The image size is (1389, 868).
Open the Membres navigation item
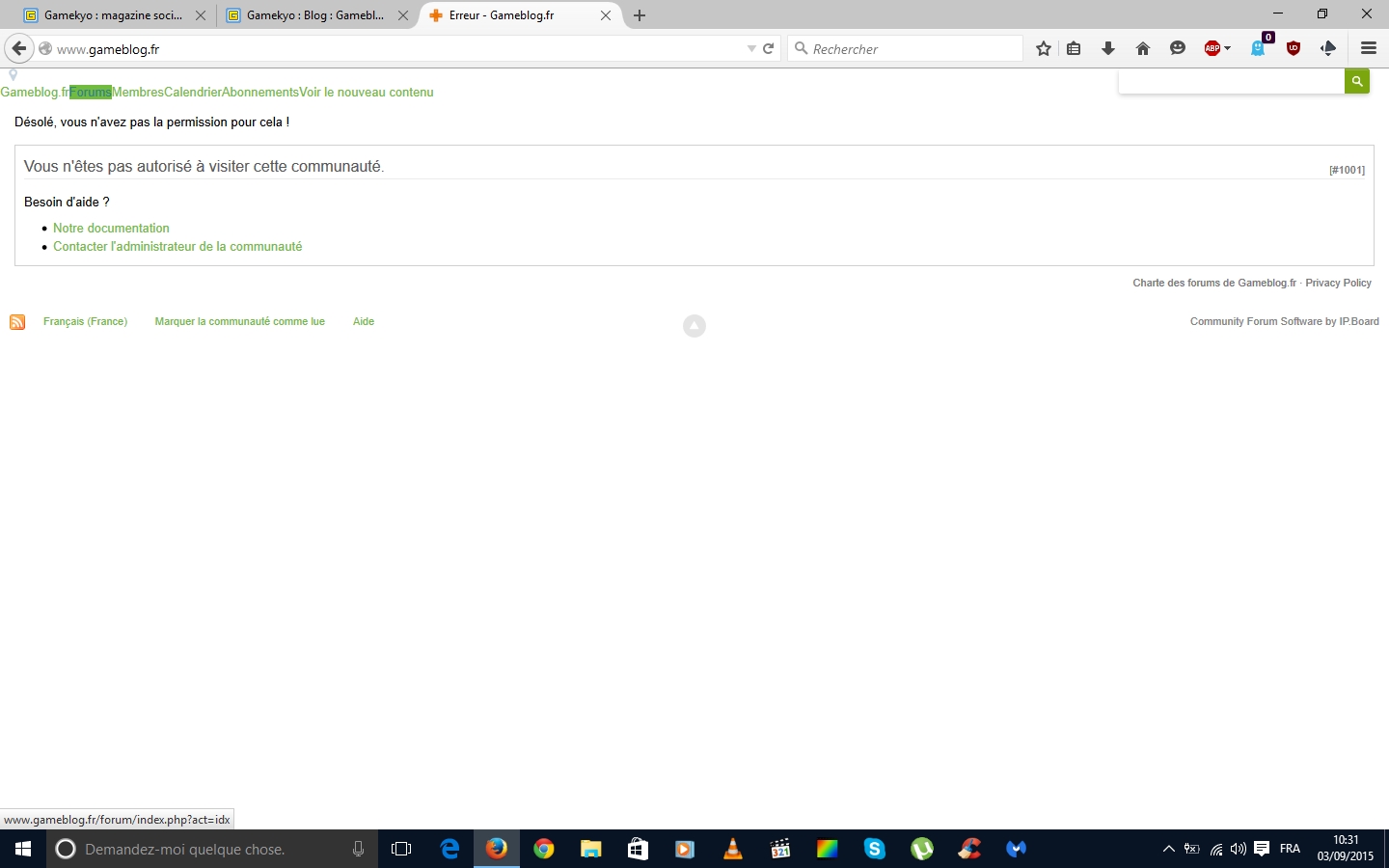[138, 93]
